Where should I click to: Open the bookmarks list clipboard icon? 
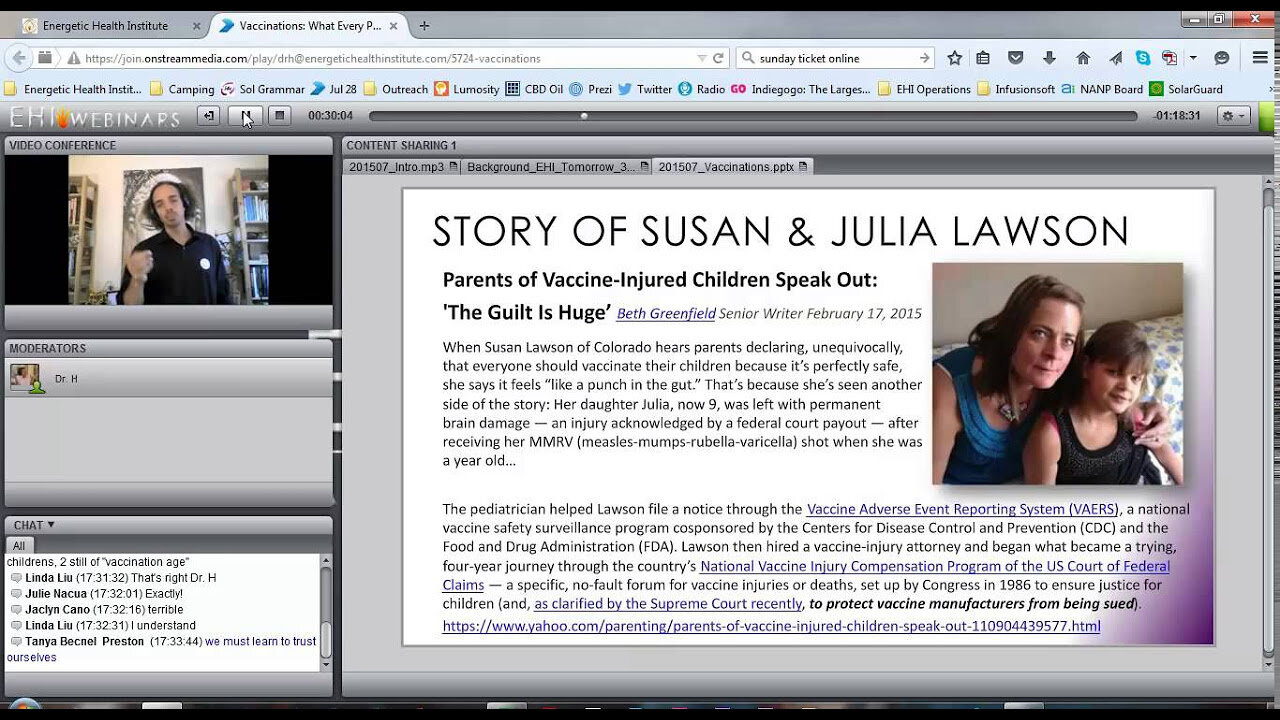click(x=983, y=58)
